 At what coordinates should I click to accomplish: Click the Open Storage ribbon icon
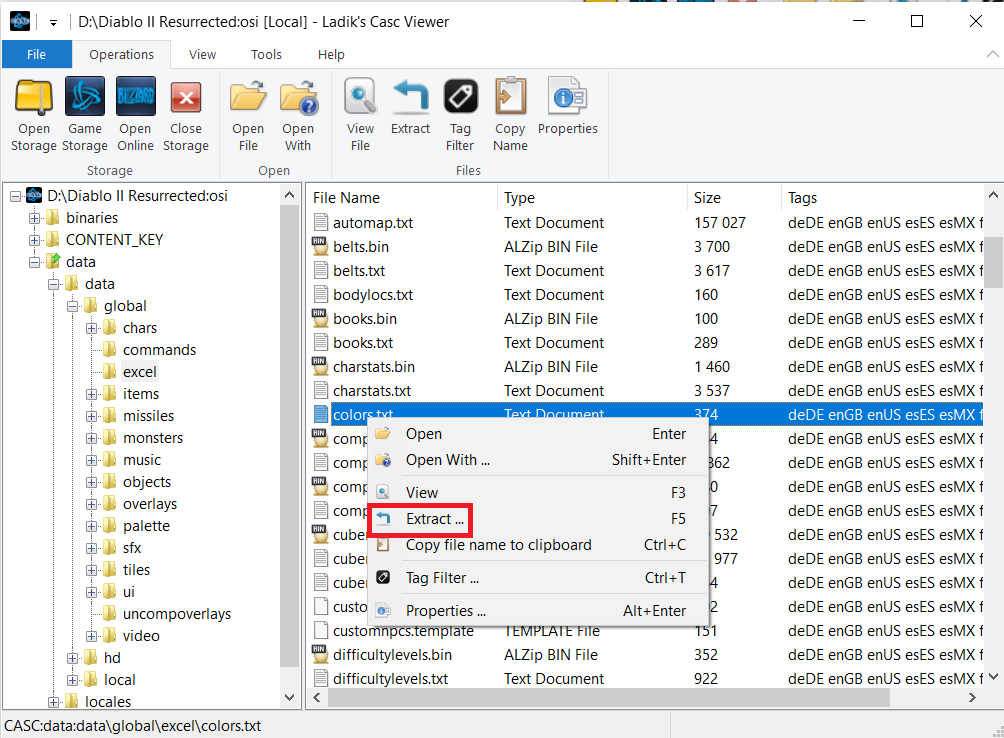coord(34,97)
